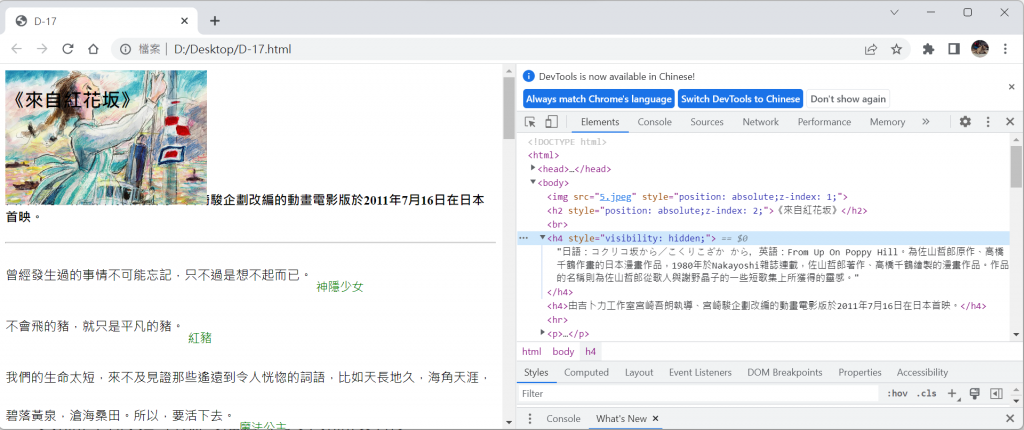Viewport: 1024px width, 430px height.
Task: Click the html breadcrumb
Action: tap(532, 352)
